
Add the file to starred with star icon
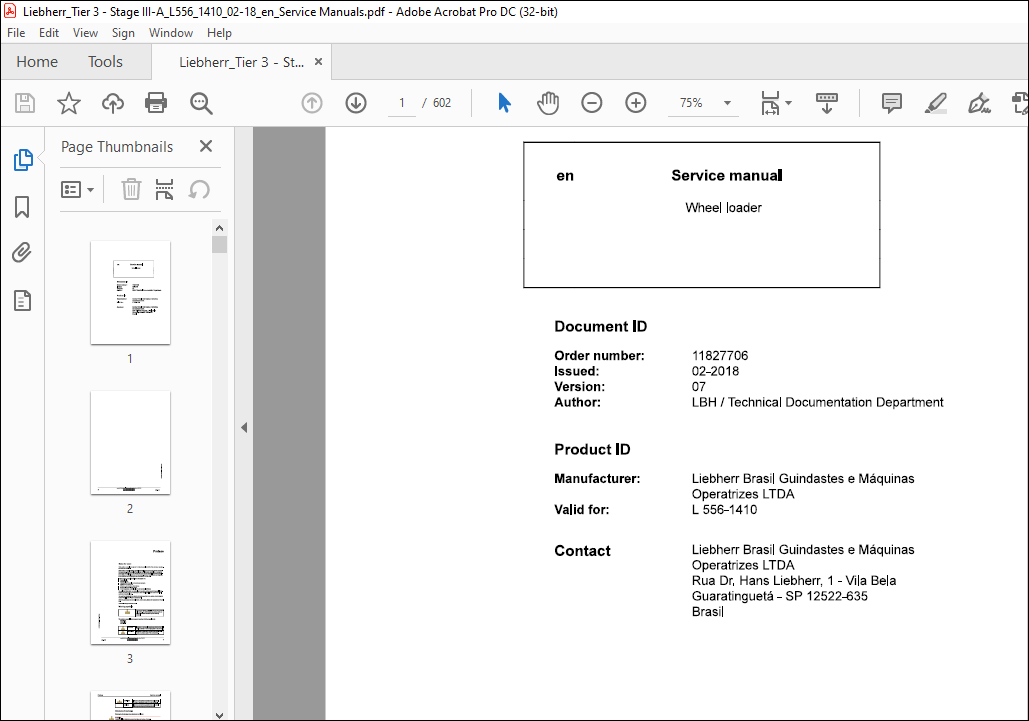(x=68, y=103)
